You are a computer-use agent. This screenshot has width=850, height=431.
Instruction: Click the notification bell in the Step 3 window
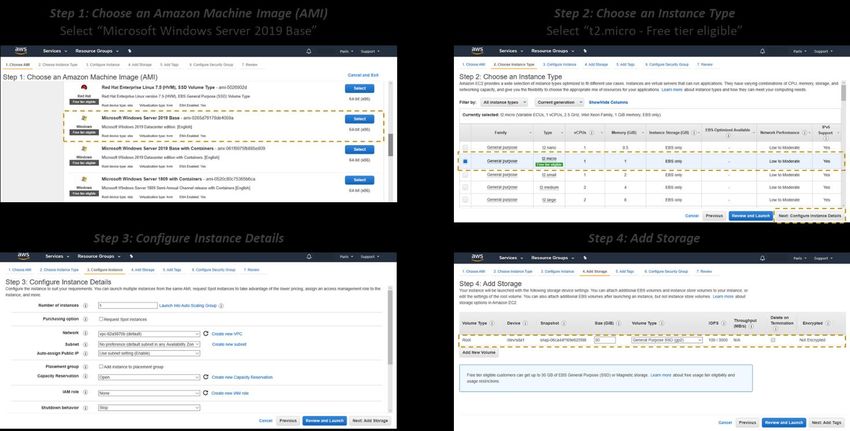coord(308,256)
